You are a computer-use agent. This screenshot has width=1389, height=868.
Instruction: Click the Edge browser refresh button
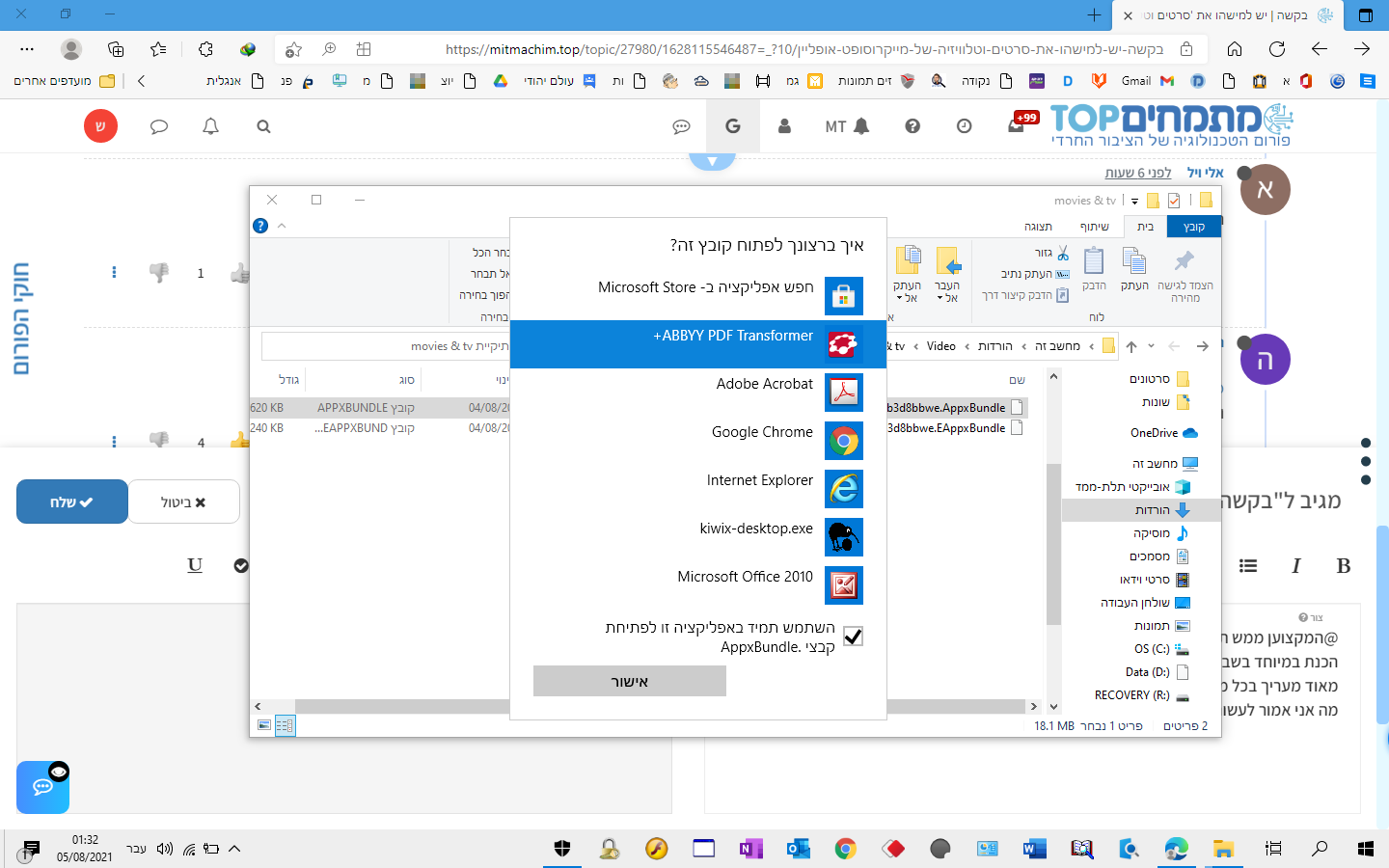click(1277, 49)
